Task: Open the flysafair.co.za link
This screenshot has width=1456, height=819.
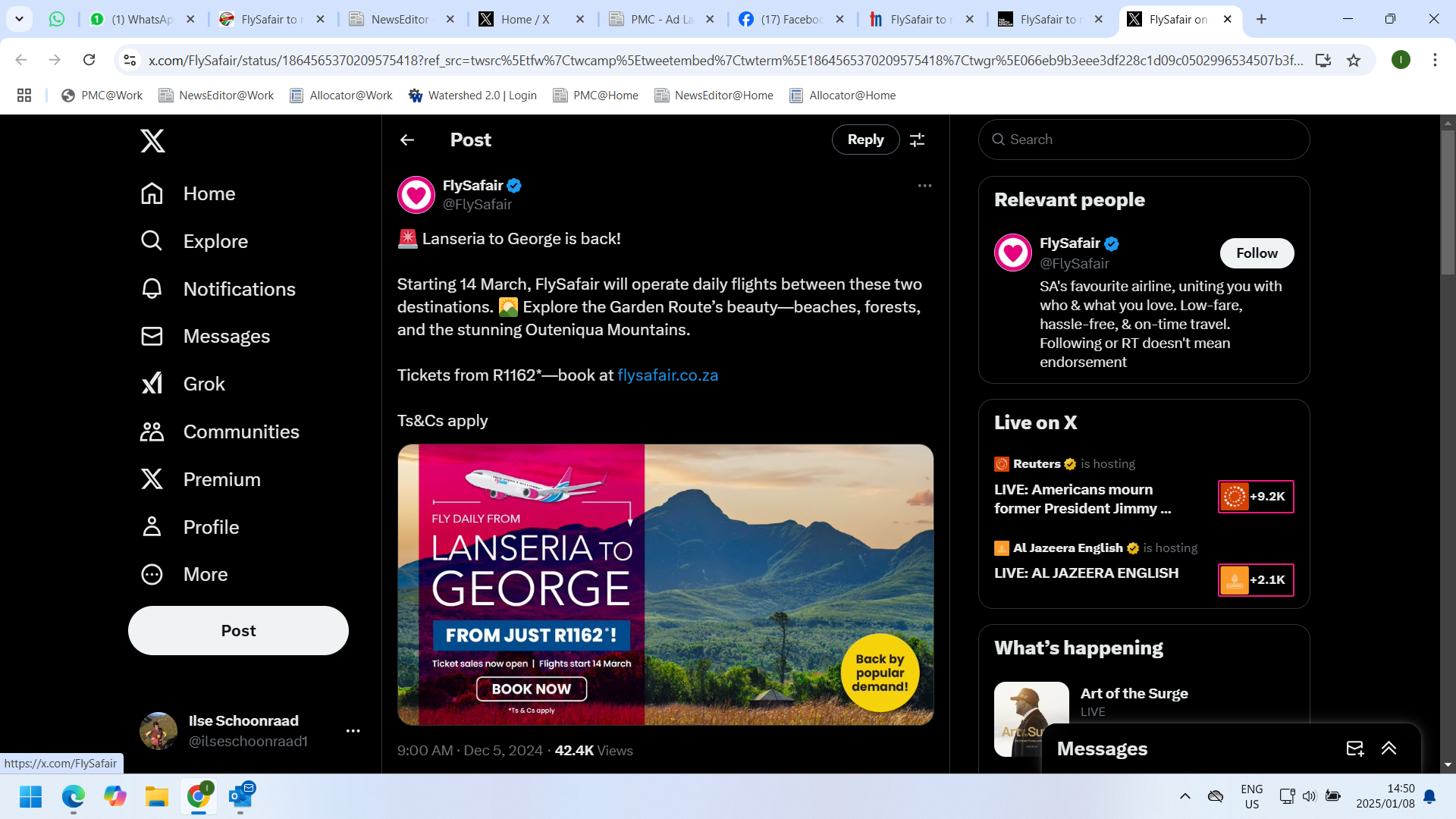Action: pos(667,375)
